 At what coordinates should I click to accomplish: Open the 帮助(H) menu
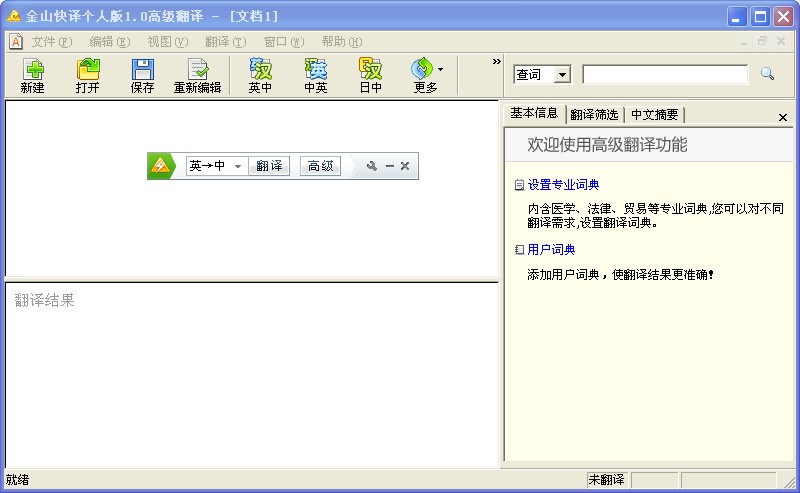click(x=342, y=42)
